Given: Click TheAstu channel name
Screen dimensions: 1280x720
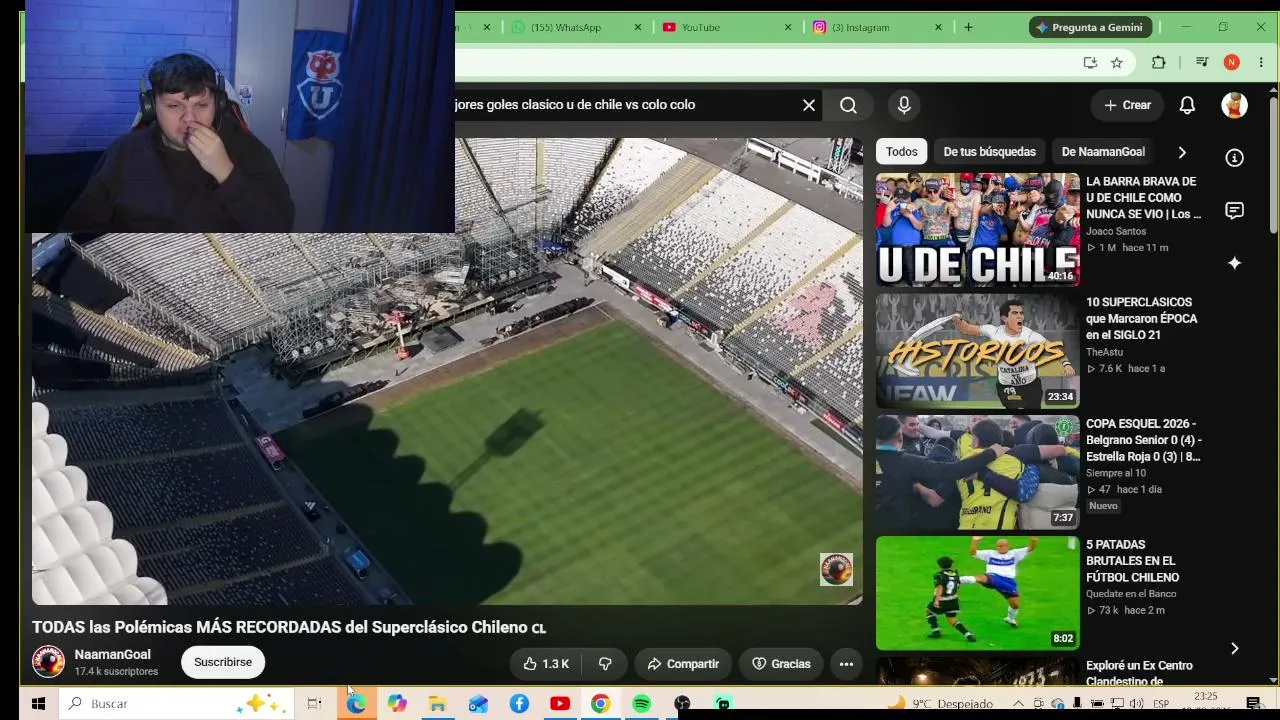Looking at the screenshot, I should click(1104, 352).
